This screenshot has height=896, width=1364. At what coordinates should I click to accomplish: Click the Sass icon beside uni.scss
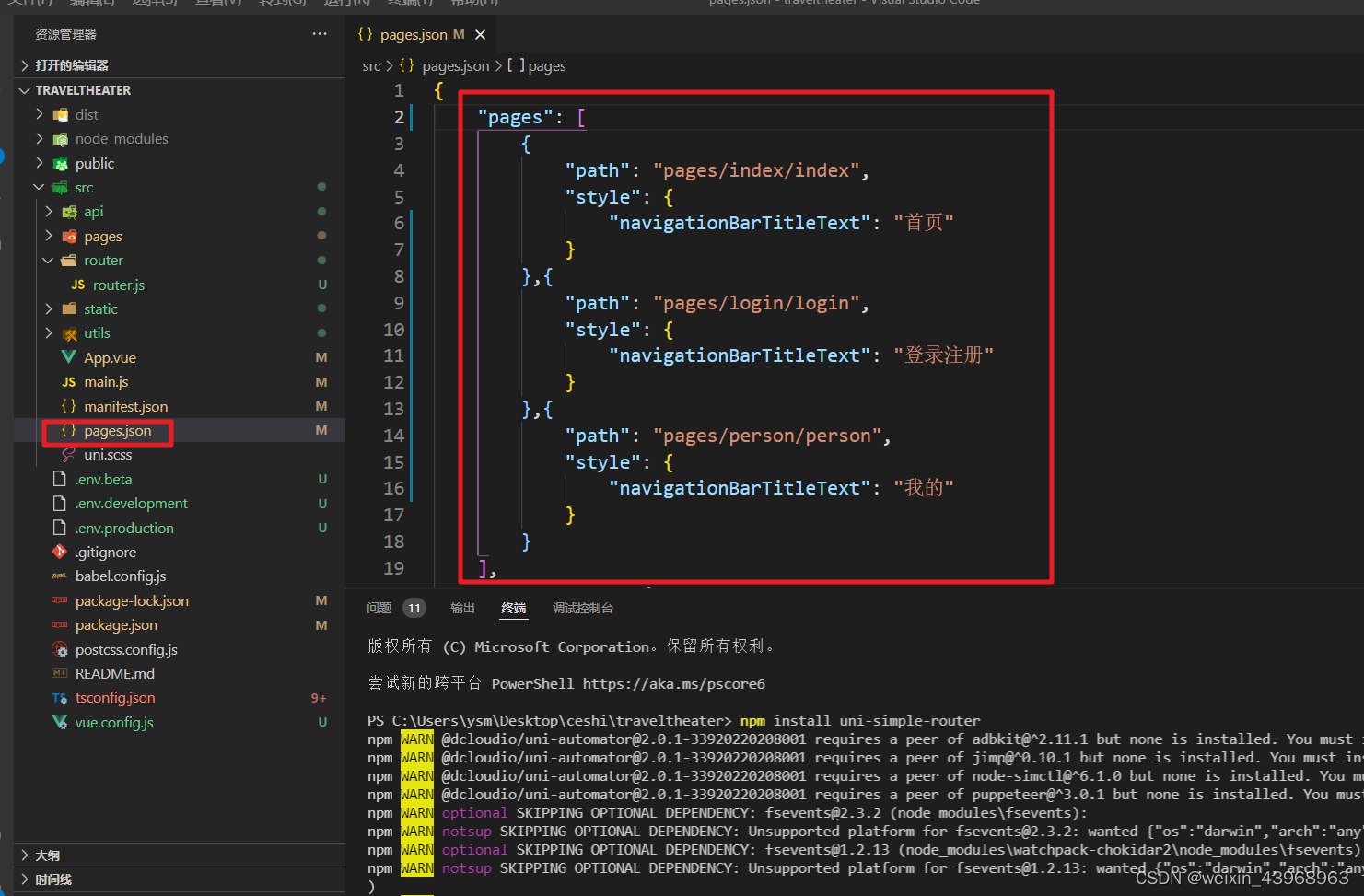coord(68,455)
